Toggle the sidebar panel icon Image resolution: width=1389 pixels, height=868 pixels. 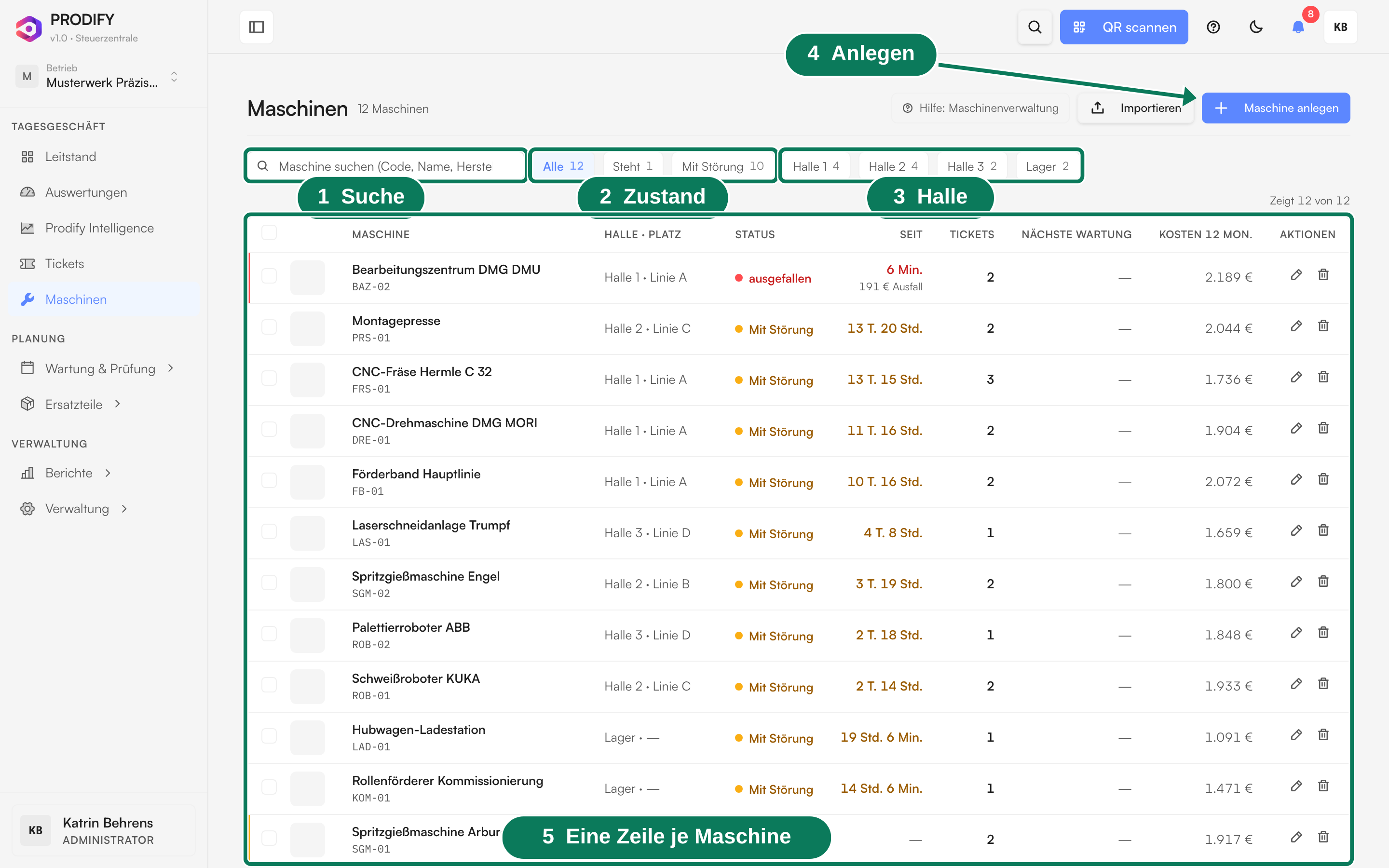pyautogui.click(x=257, y=27)
